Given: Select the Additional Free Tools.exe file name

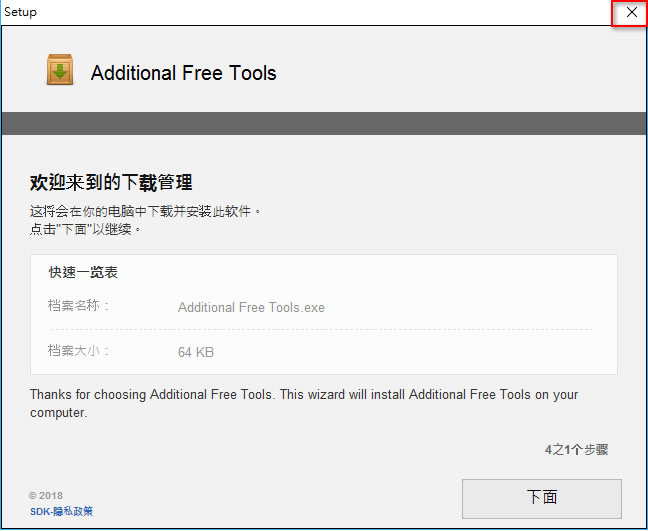Looking at the screenshot, I should click(251, 307).
